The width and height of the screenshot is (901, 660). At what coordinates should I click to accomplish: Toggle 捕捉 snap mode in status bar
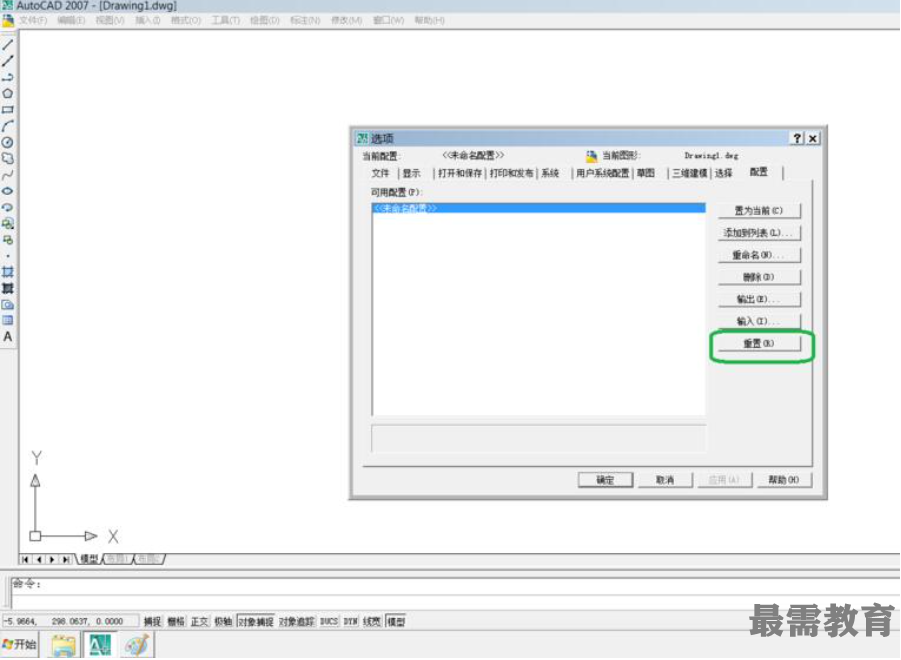tap(152, 622)
